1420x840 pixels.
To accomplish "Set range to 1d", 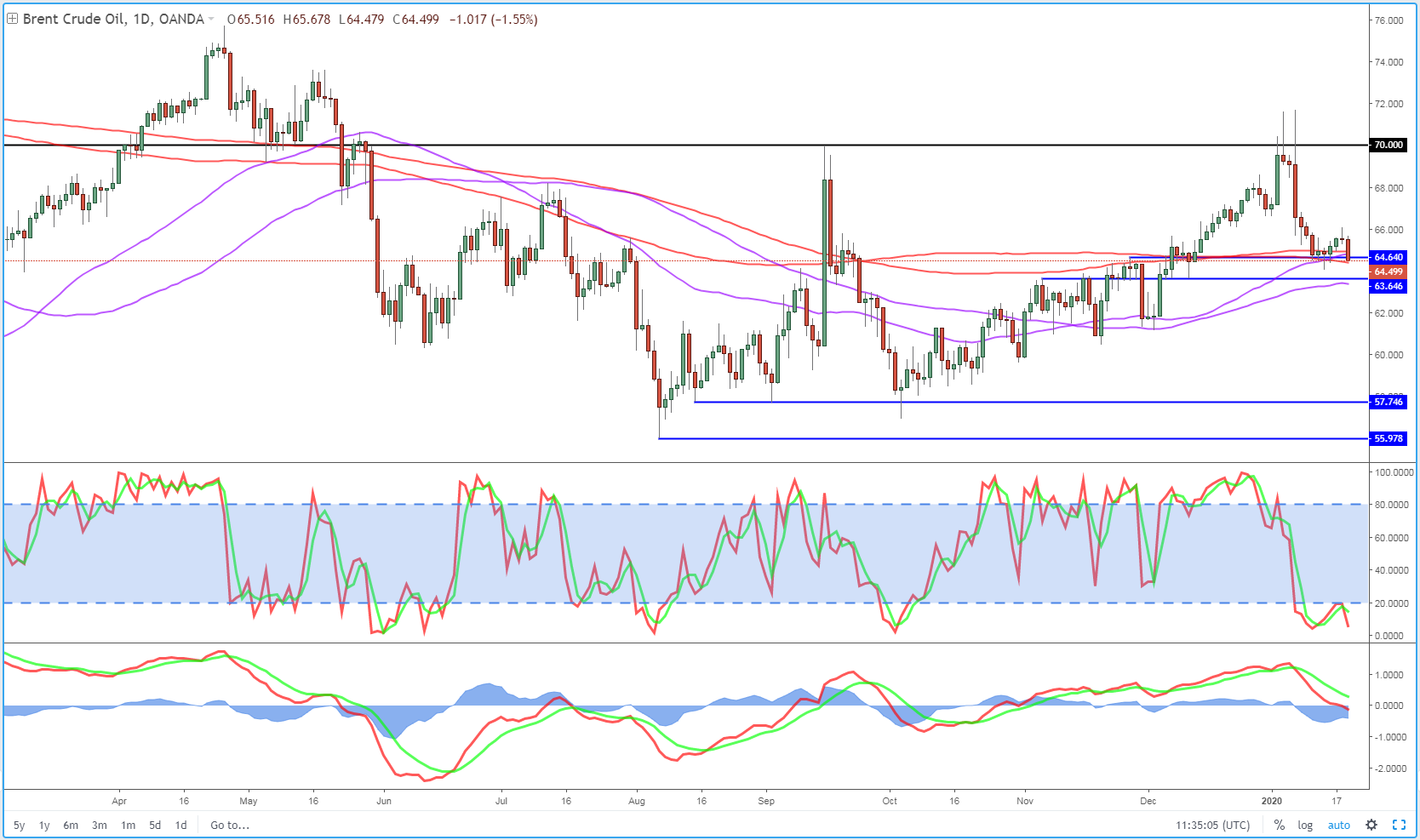I will (x=180, y=825).
